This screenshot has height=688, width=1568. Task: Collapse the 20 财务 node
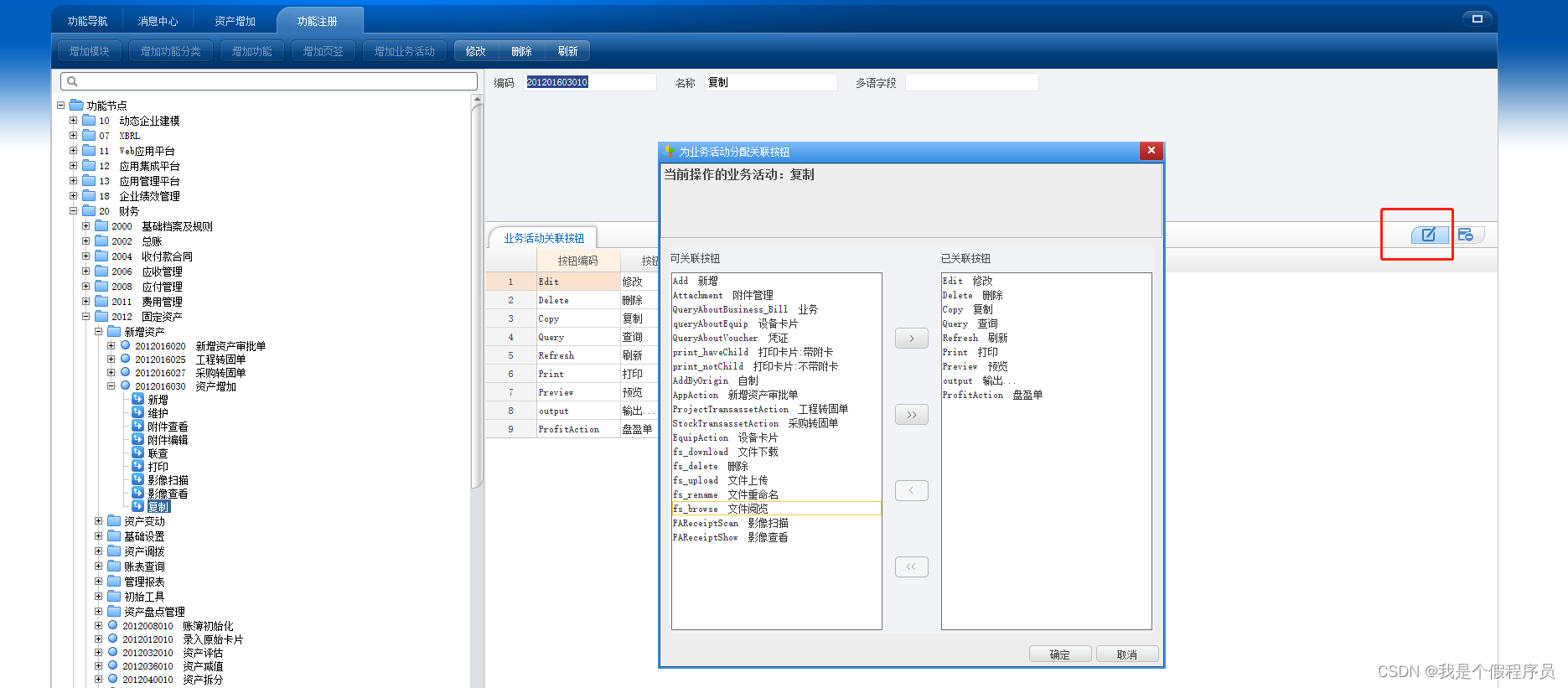[x=73, y=211]
